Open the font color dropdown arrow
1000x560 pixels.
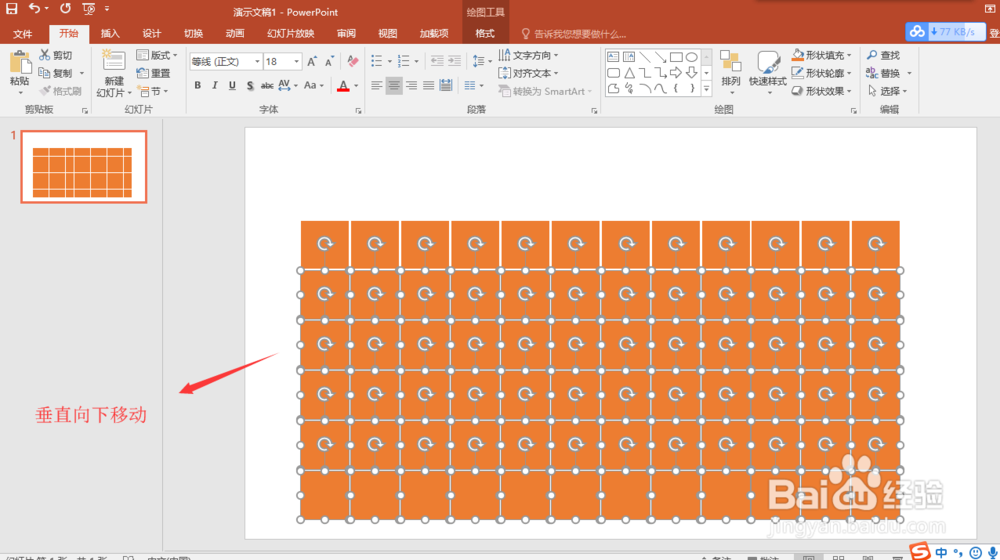tap(356, 85)
